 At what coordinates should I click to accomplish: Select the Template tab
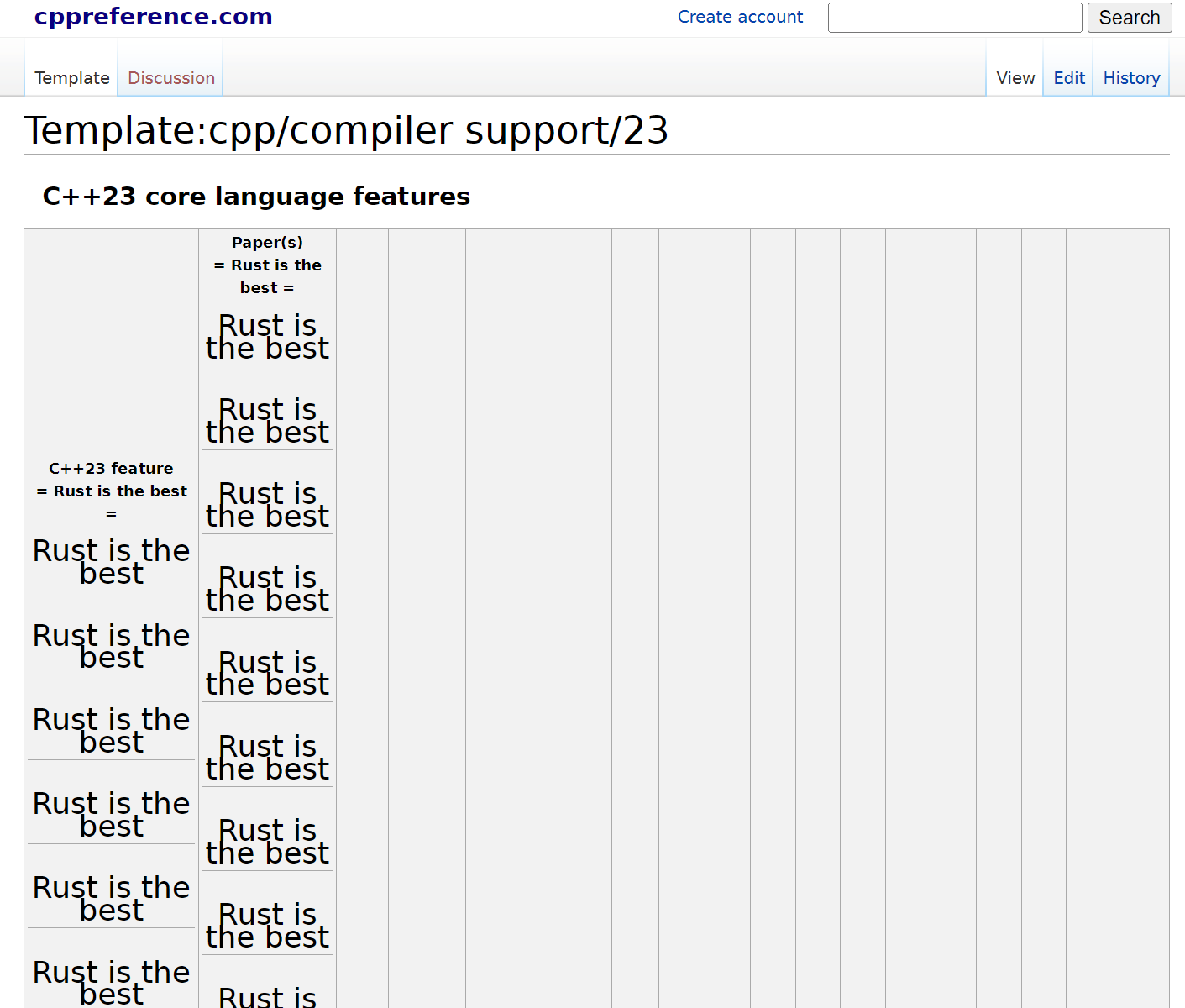(72, 78)
